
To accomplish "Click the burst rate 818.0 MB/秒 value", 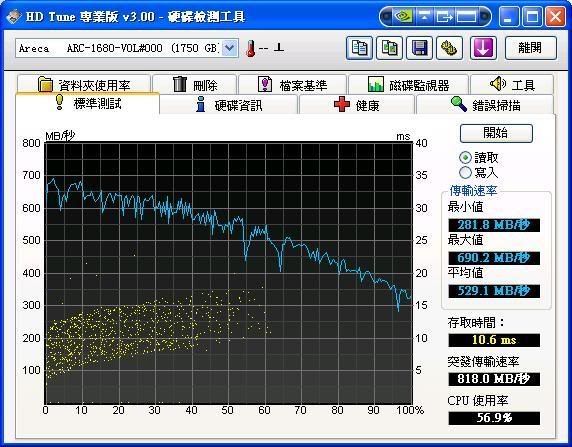I will coord(494,379).
